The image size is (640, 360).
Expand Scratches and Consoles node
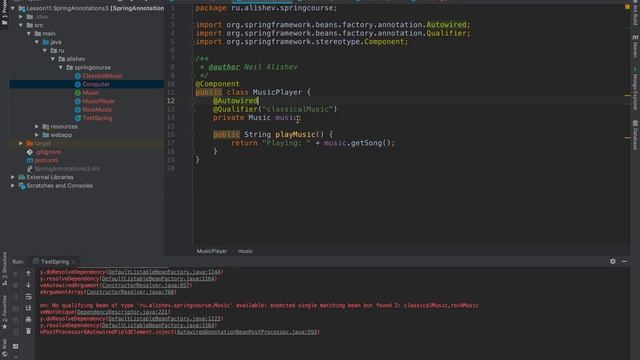[13, 186]
